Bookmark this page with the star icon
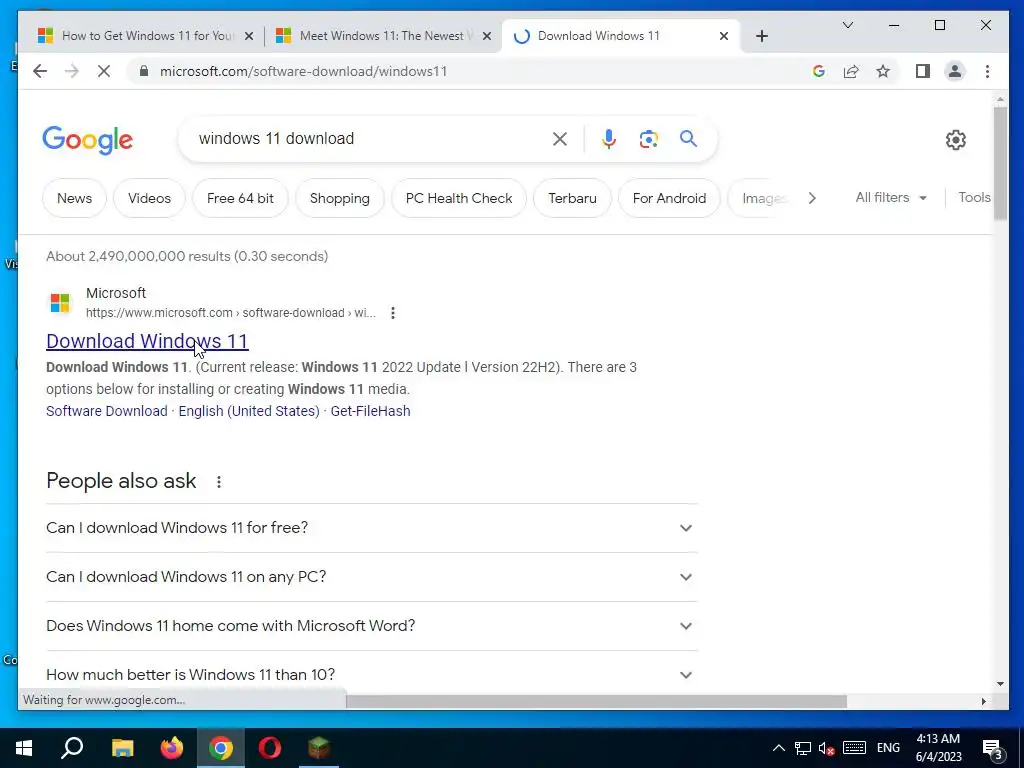This screenshot has height=768, width=1024. [883, 71]
